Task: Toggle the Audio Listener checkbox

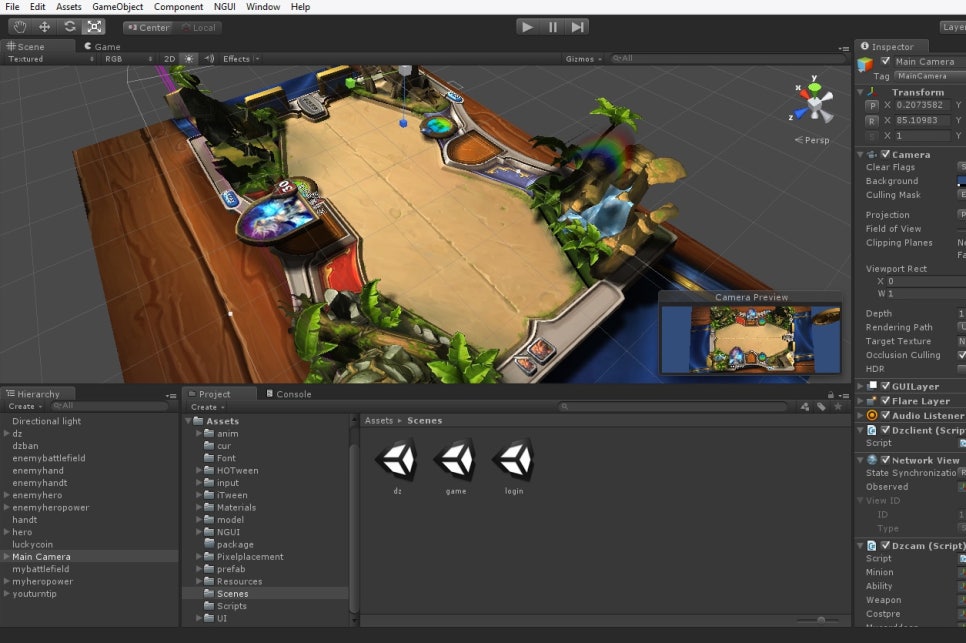Action: [x=886, y=415]
